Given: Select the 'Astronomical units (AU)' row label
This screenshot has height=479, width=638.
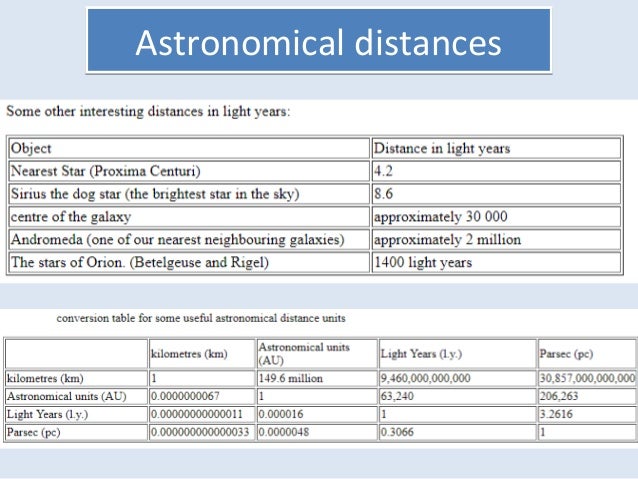Looking at the screenshot, I should coord(76,396).
